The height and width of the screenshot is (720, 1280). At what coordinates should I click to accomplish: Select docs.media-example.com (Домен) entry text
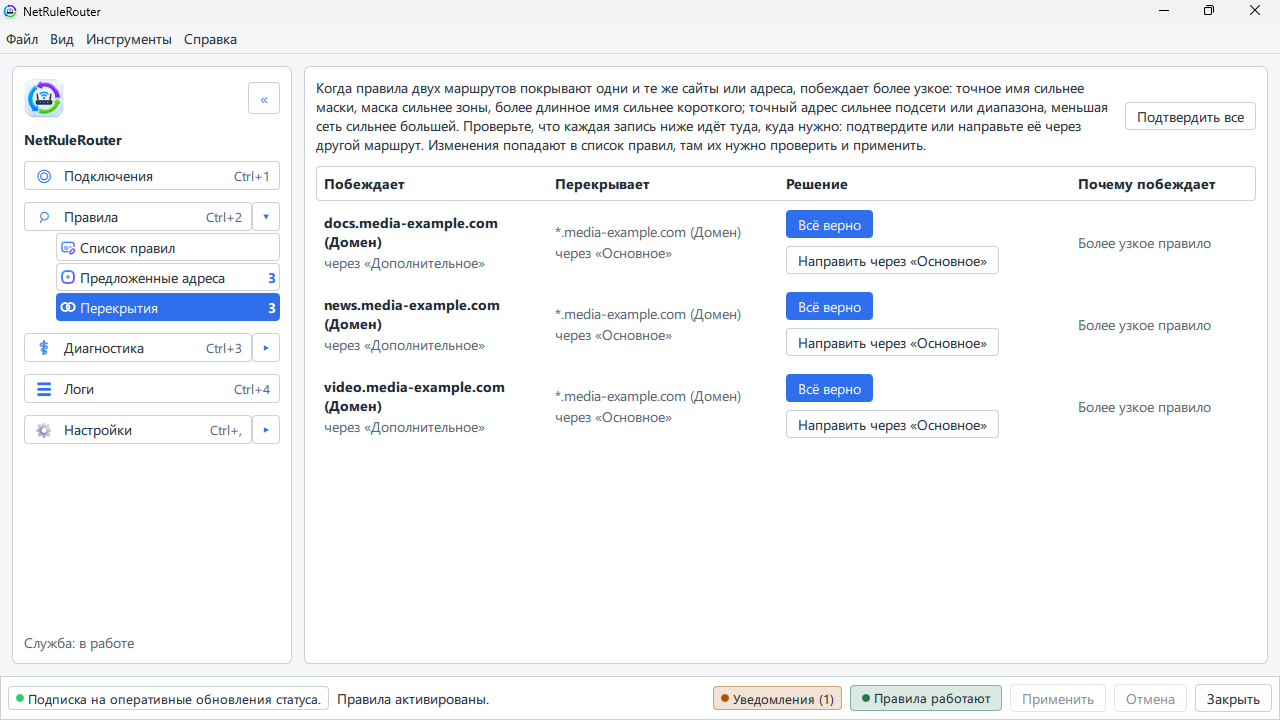tap(411, 233)
